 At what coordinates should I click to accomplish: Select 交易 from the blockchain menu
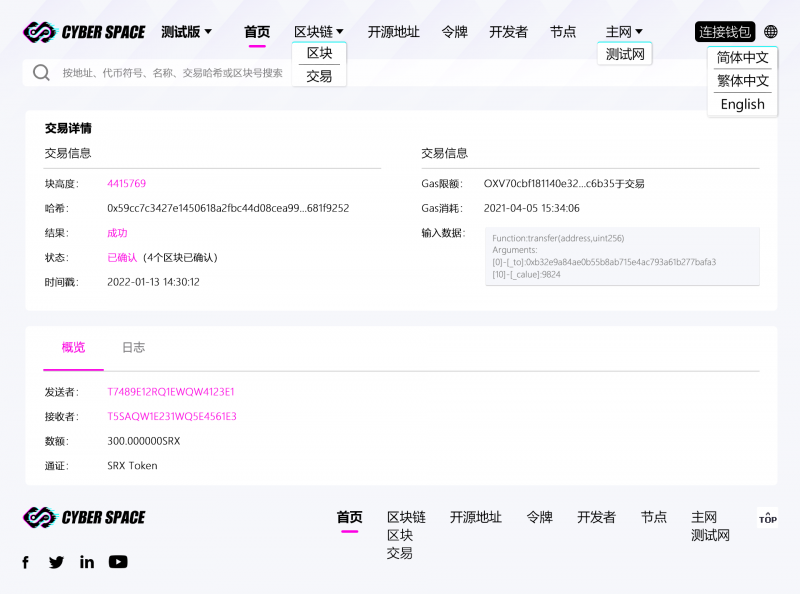click(x=319, y=76)
